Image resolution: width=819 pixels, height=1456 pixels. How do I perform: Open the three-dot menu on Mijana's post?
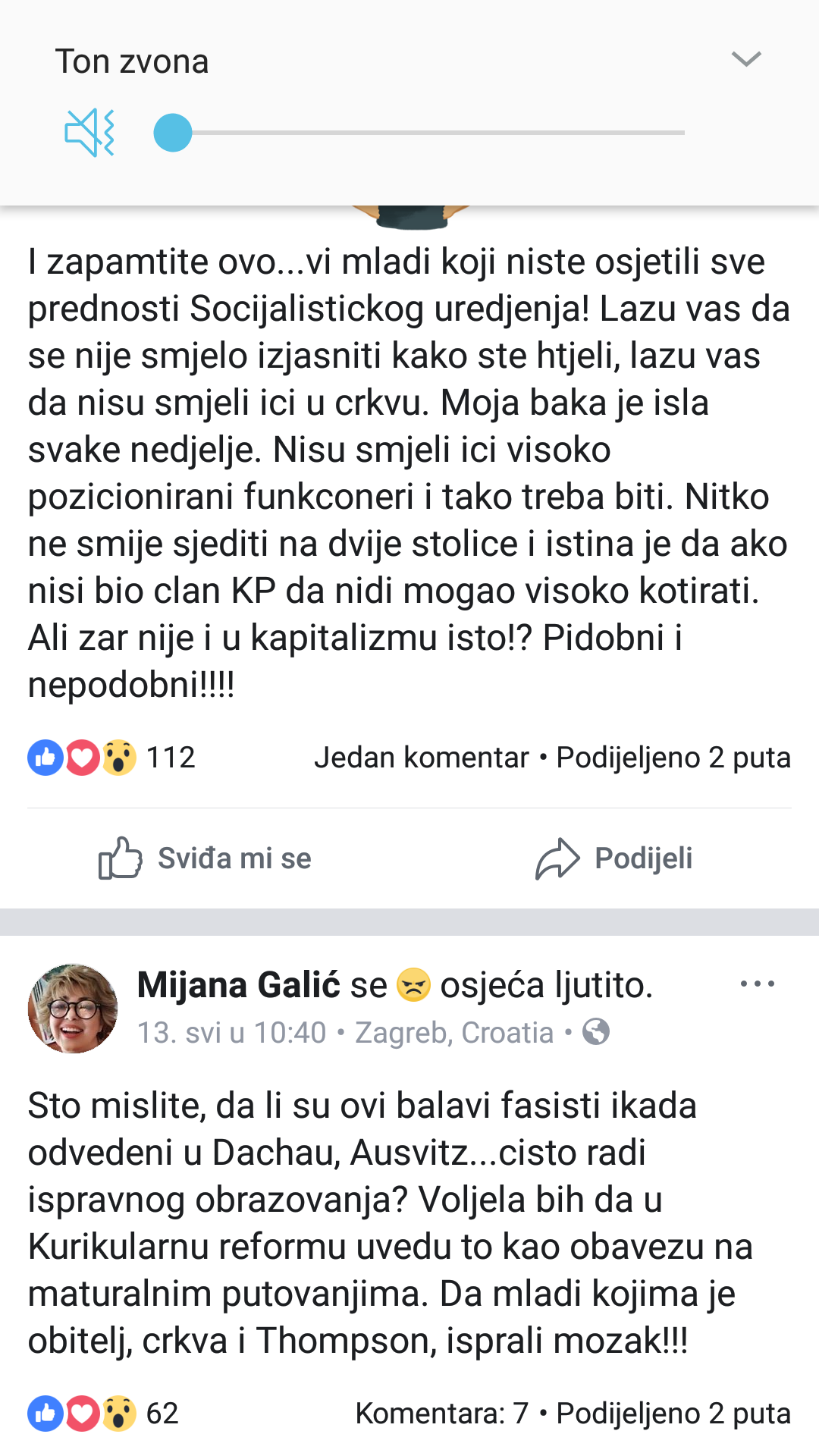point(757,984)
